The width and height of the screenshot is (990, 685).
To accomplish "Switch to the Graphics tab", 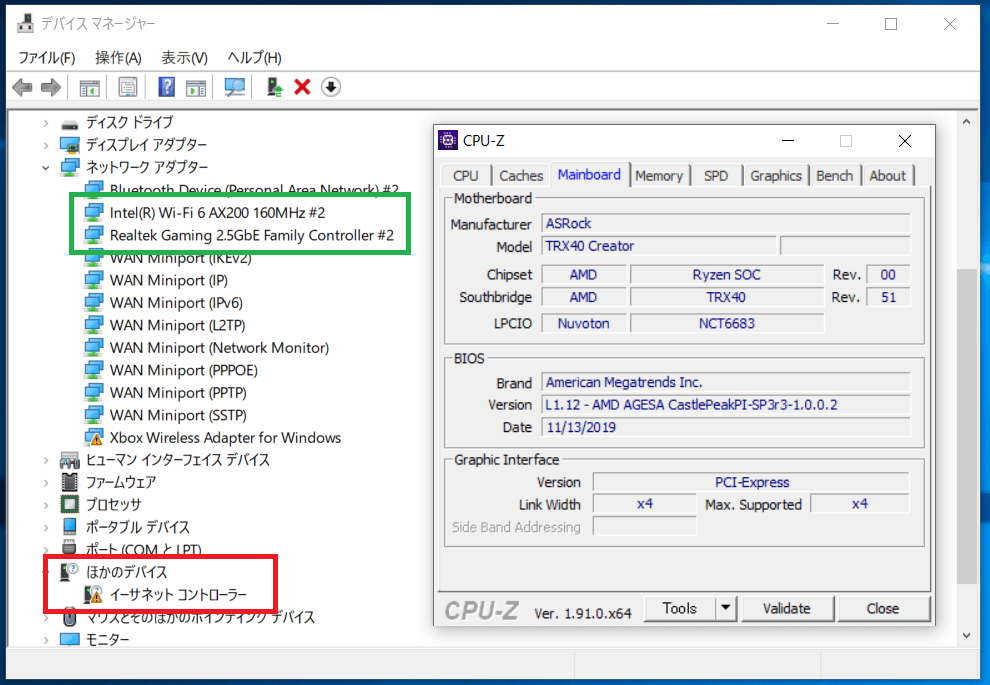I will tap(776, 176).
